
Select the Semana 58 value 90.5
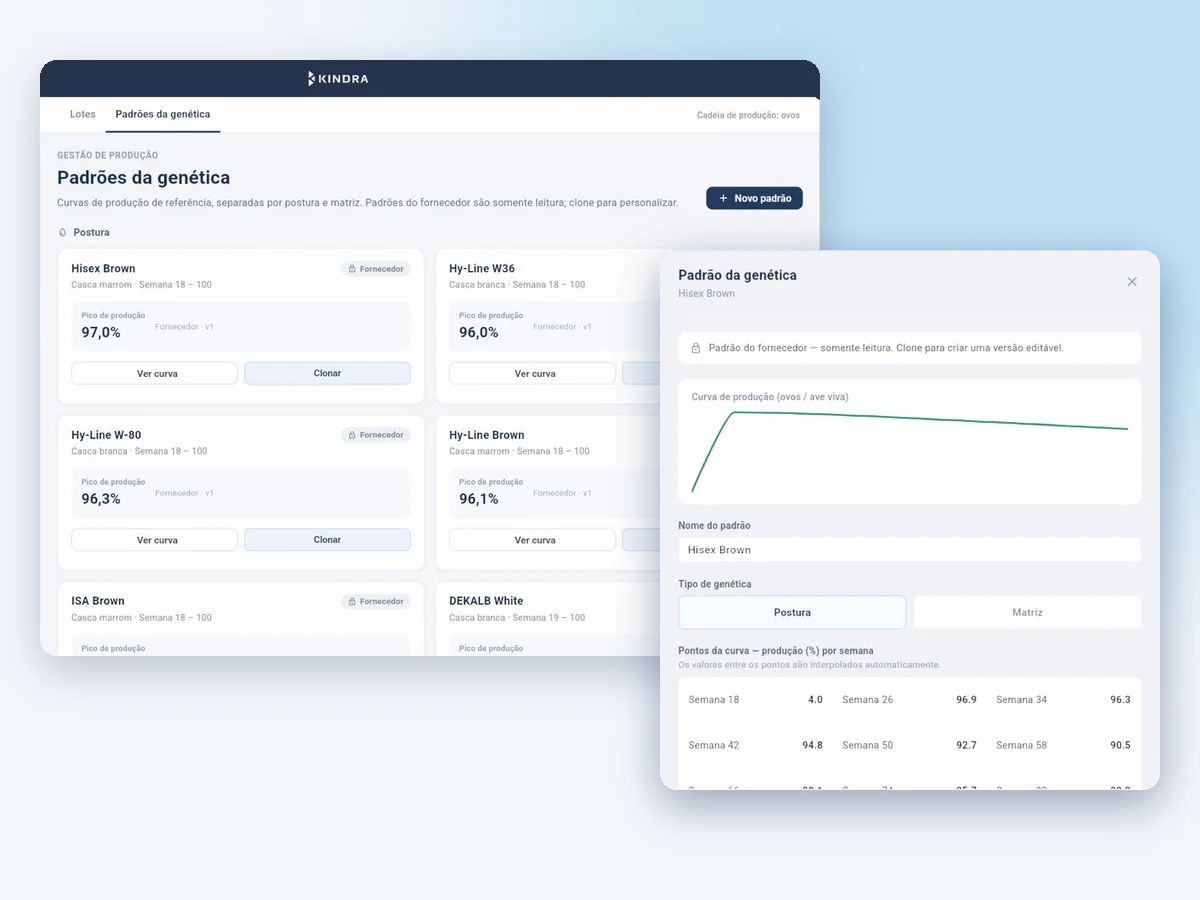click(x=1120, y=745)
